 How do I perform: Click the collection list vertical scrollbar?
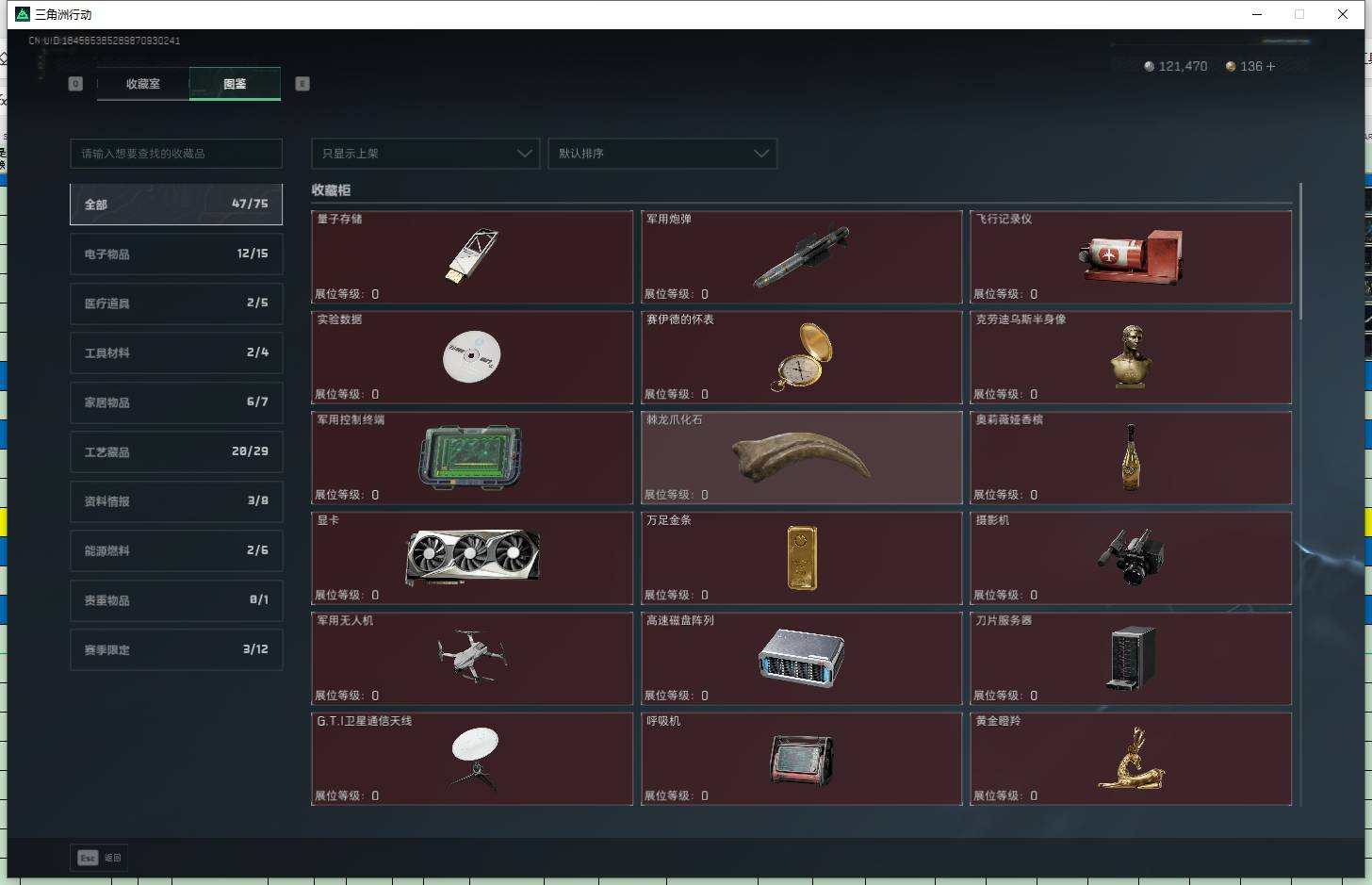(x=1300, y=251)
